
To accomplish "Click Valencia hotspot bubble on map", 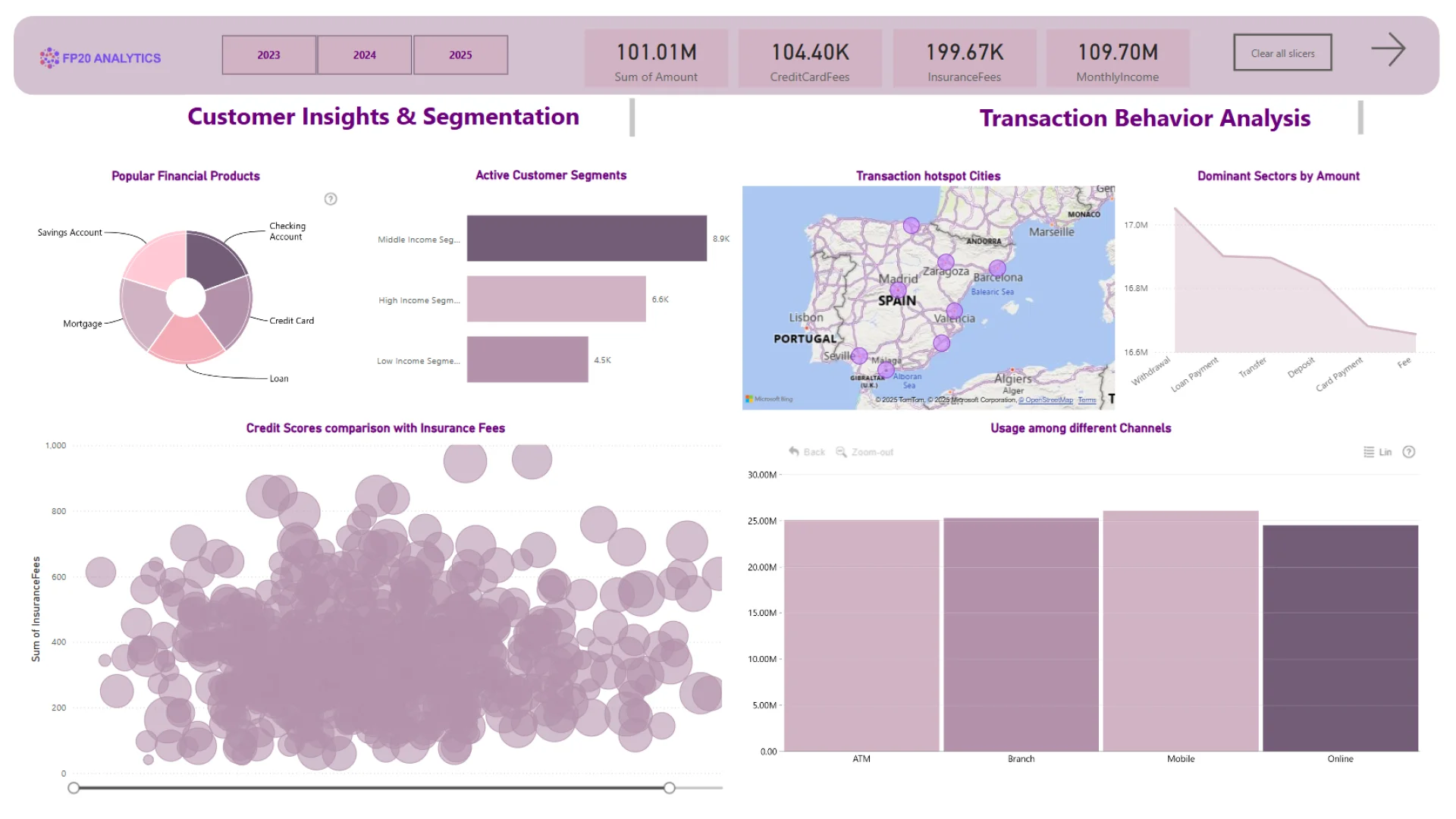I will 954,310.
